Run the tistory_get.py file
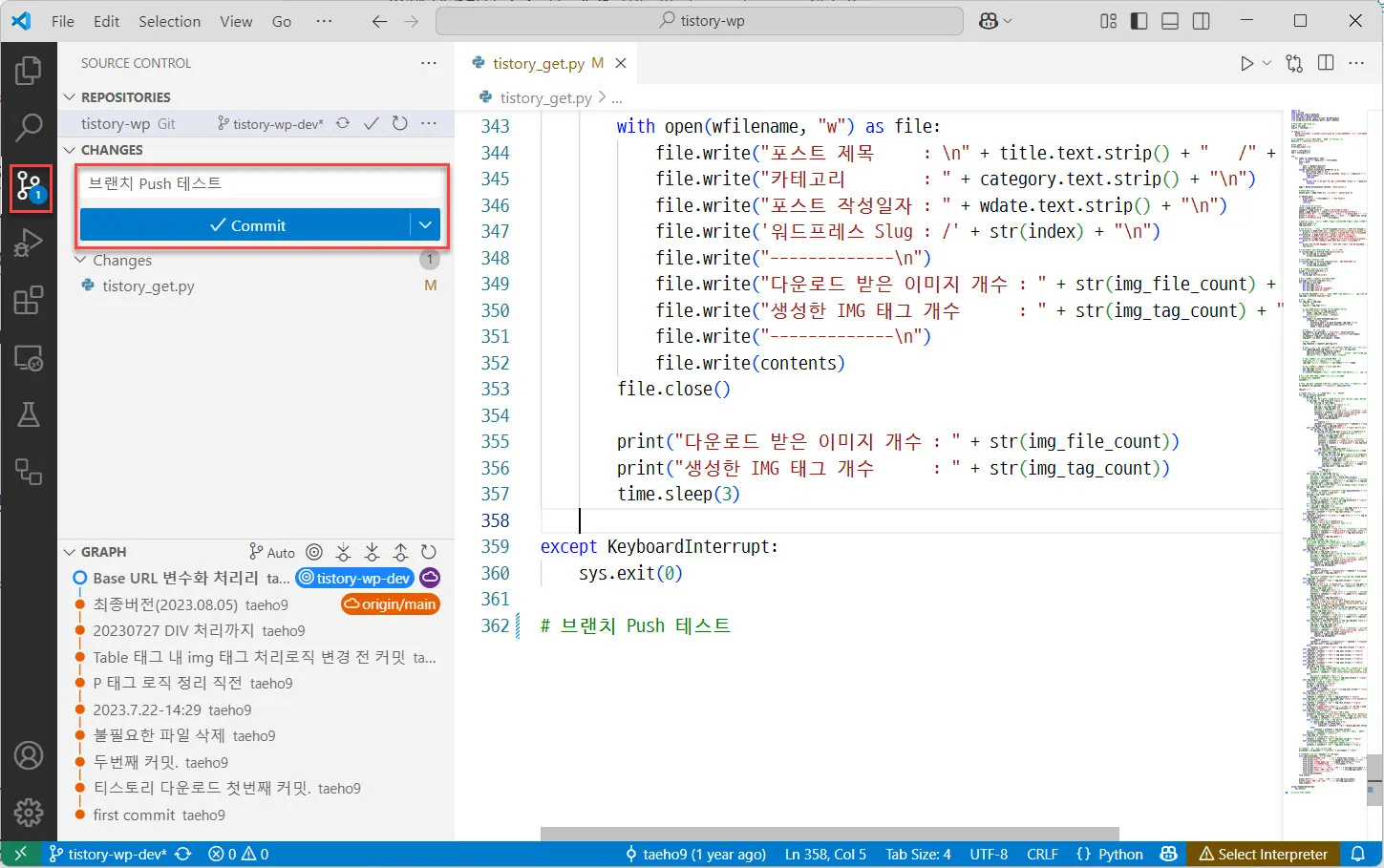1384x868 pixels. 1246,62
